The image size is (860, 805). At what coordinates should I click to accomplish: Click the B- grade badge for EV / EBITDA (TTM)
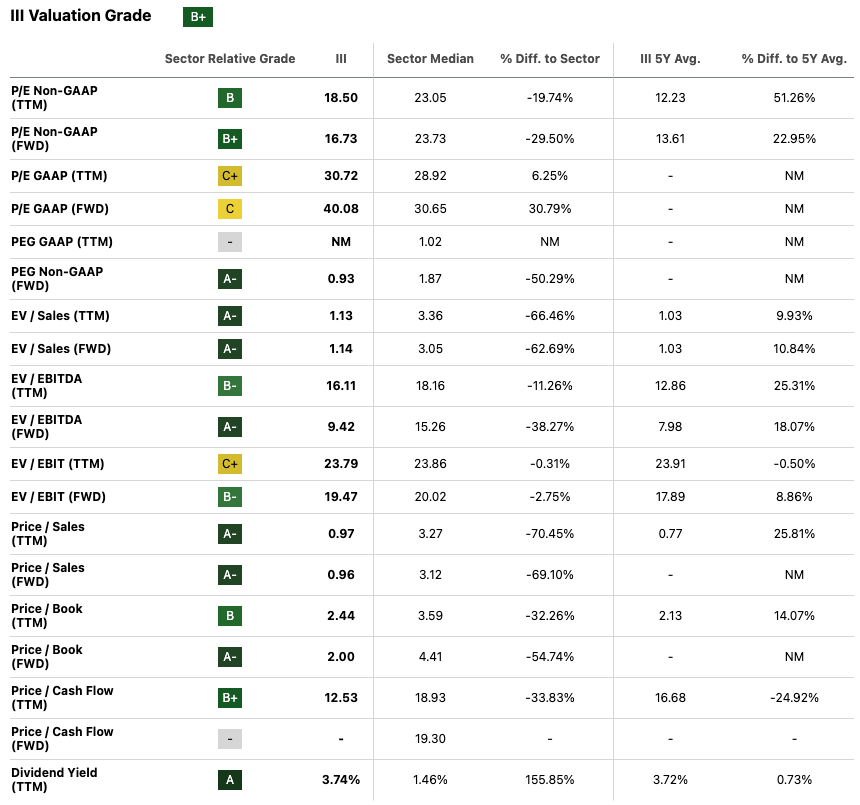tap(230, 386)
